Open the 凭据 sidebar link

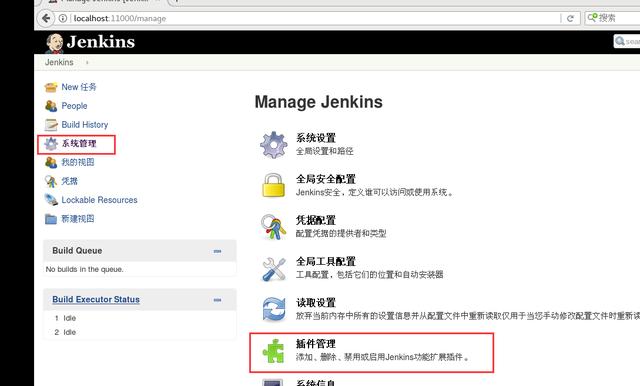point(69,181)
